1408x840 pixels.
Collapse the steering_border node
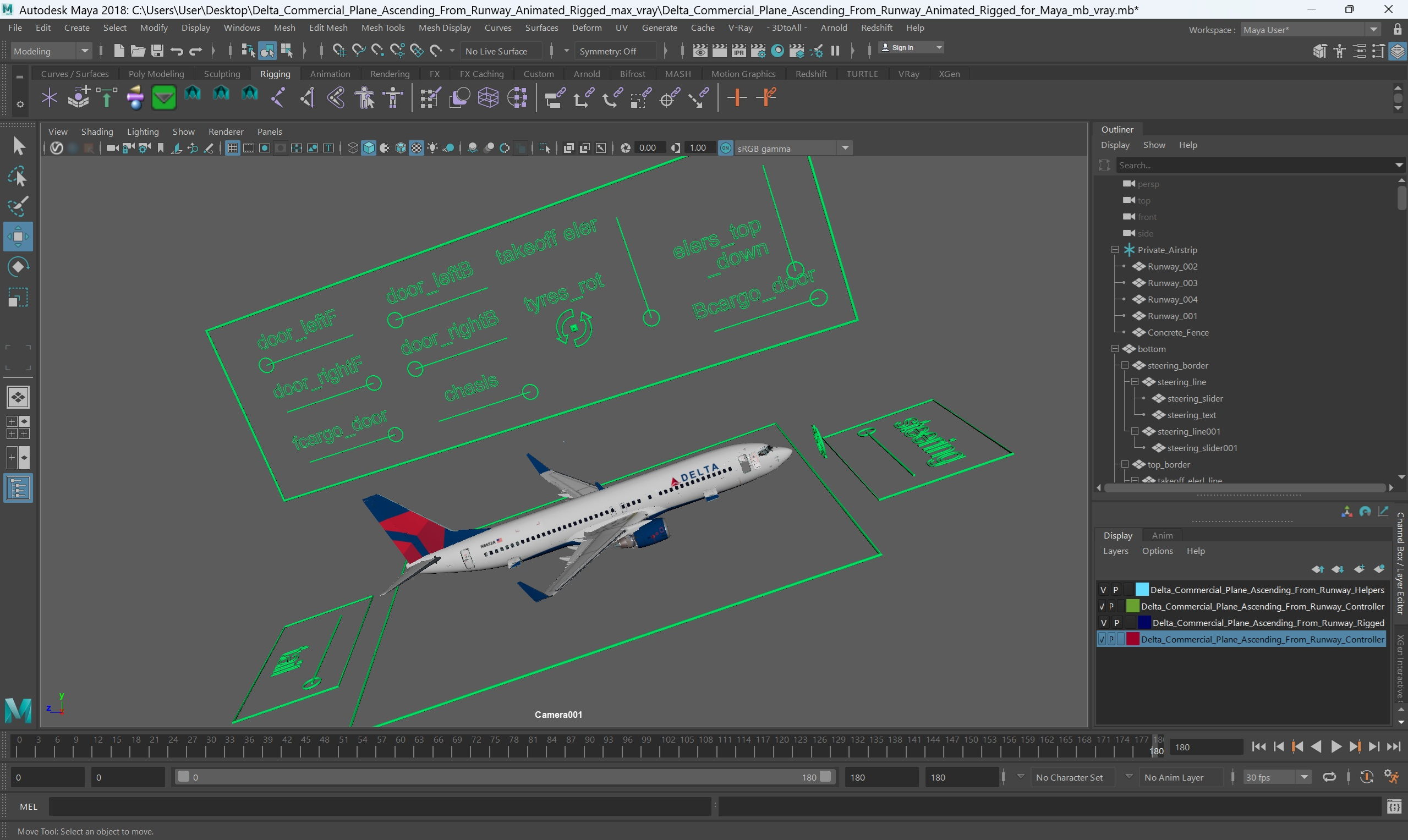click(x=1125, y=365)
